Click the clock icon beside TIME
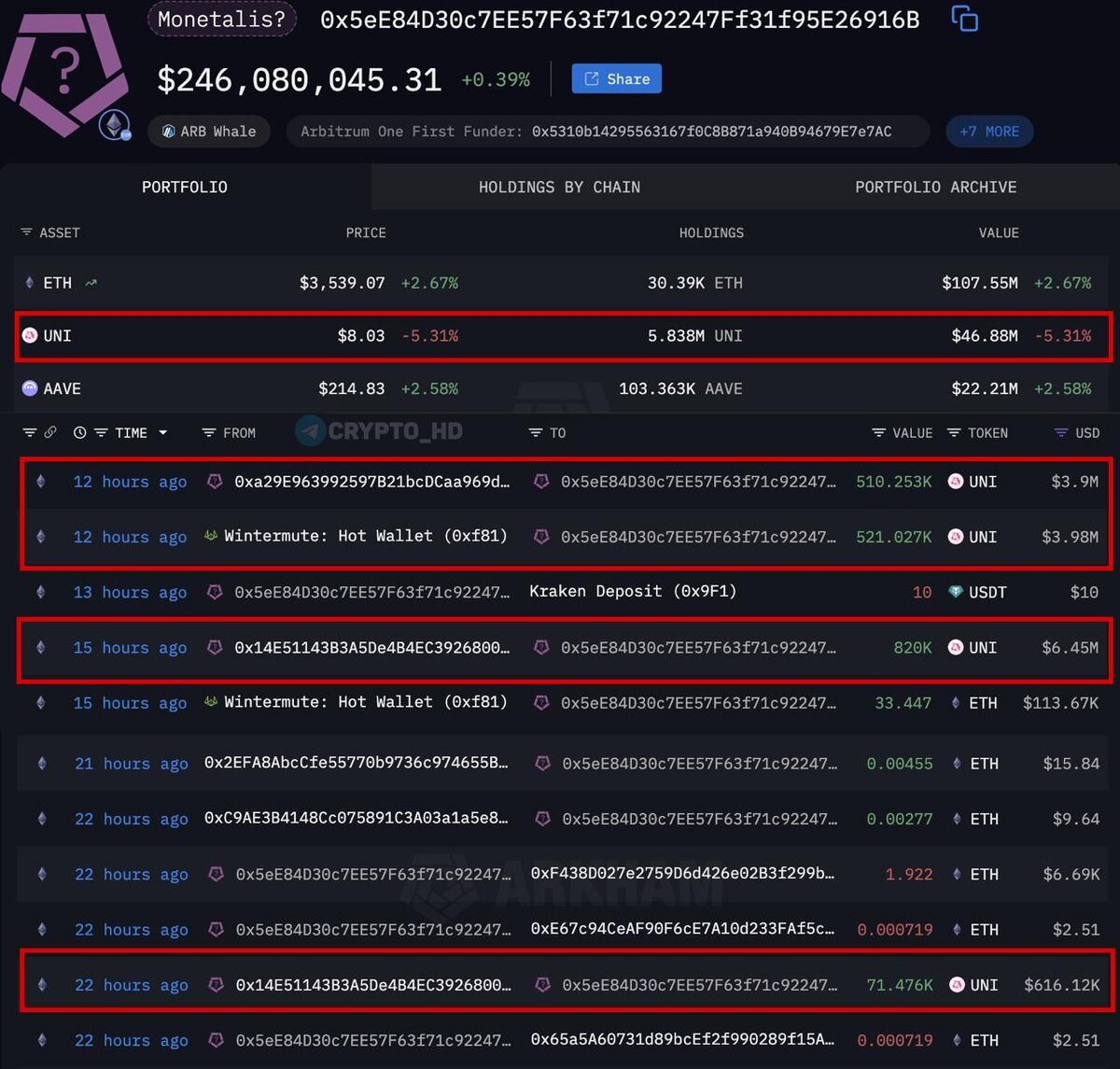Screen dimensions: 1120x1069 pos(79,432)
